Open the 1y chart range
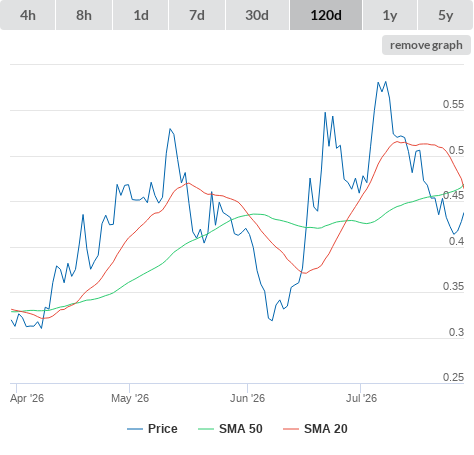The image size is (474, 455). [x=390, y=15]
